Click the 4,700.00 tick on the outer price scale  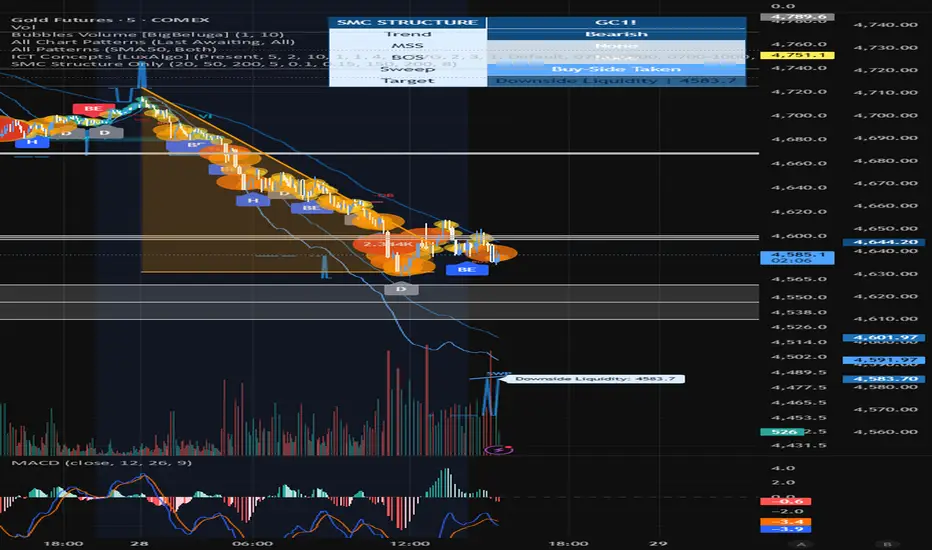886,115
